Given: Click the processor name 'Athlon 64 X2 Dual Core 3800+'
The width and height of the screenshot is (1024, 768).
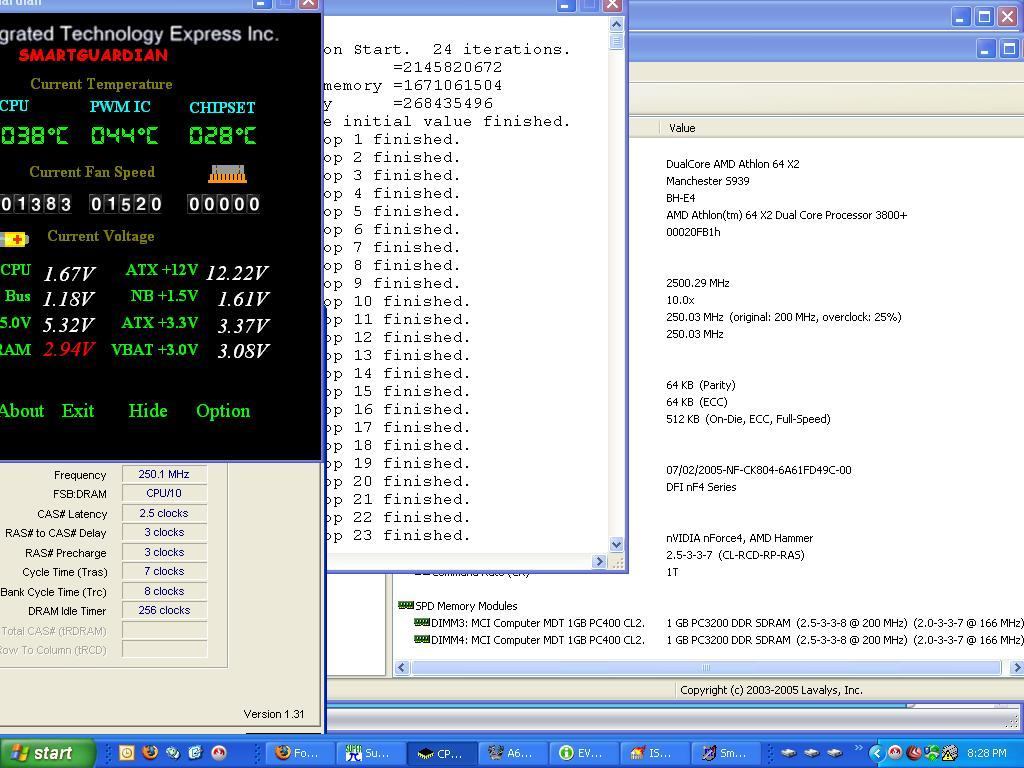Looking at the screenshot, I should [786, 215].
